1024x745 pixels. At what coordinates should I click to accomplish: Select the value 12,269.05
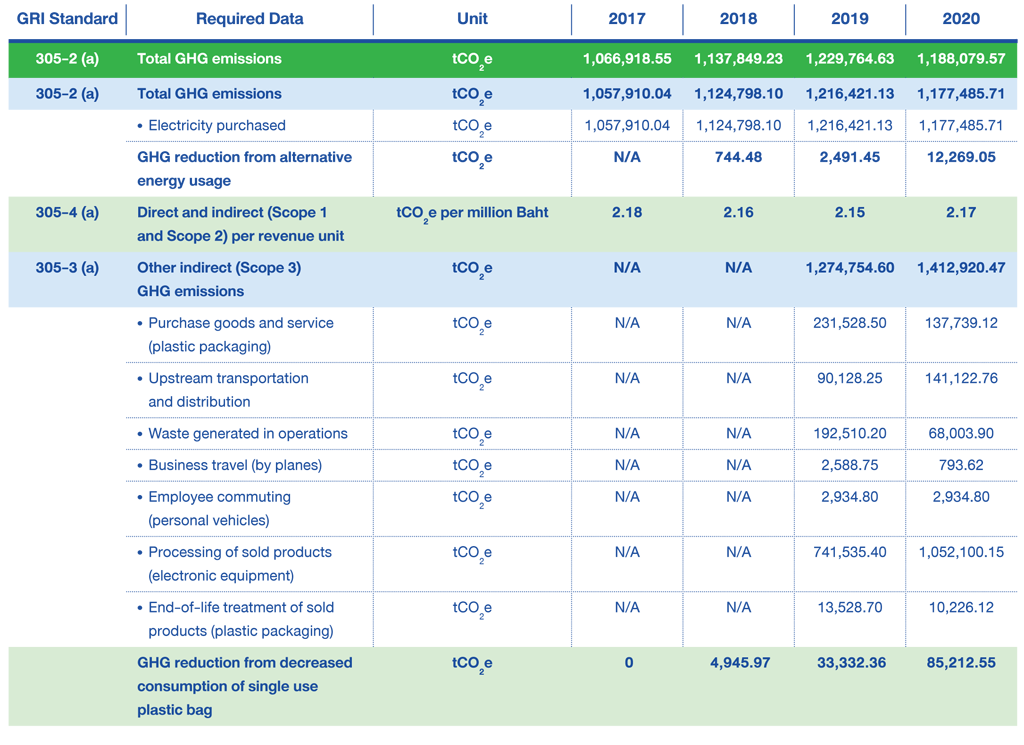pos(961,157)
